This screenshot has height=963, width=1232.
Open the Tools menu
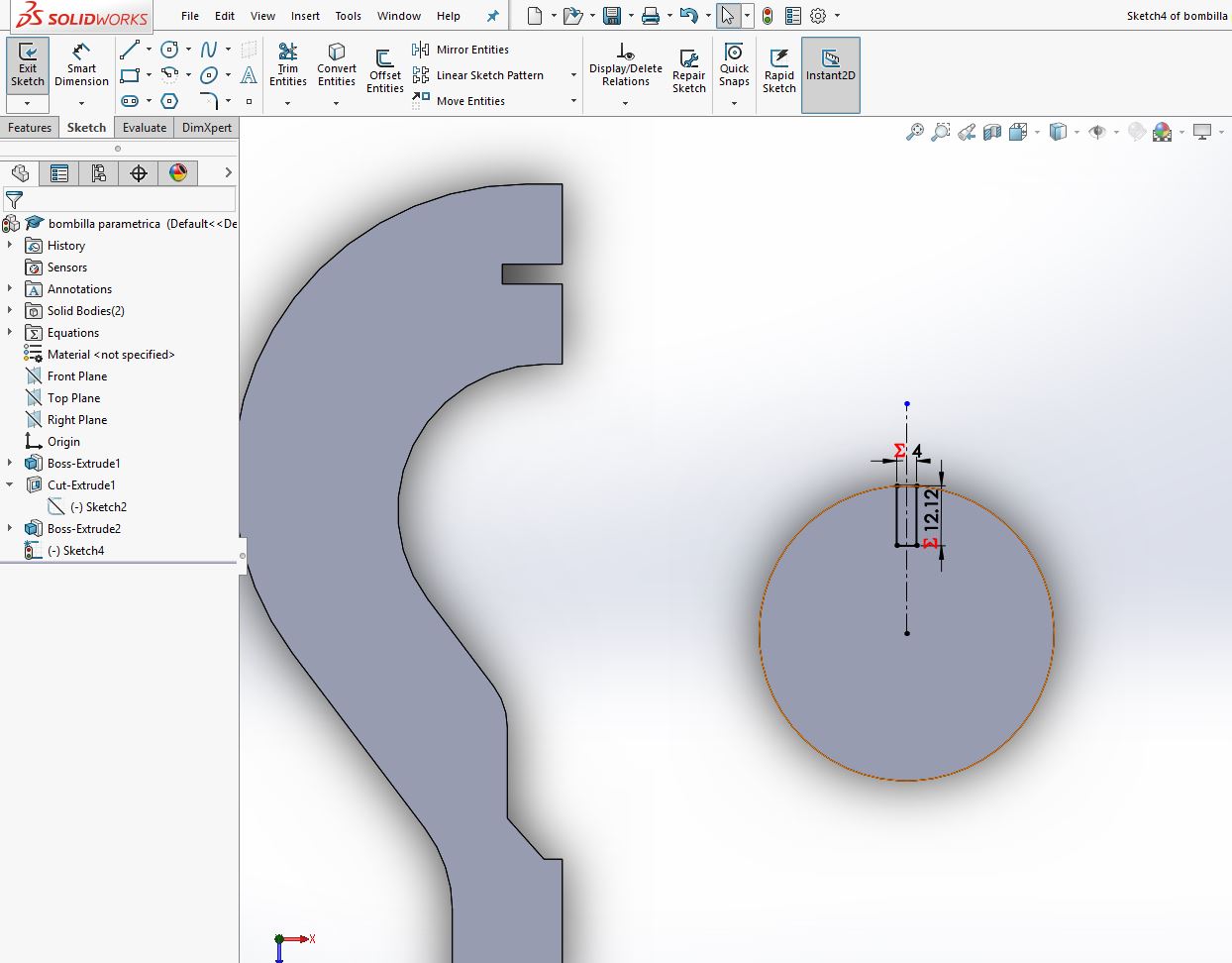click(x=348, y=16)
